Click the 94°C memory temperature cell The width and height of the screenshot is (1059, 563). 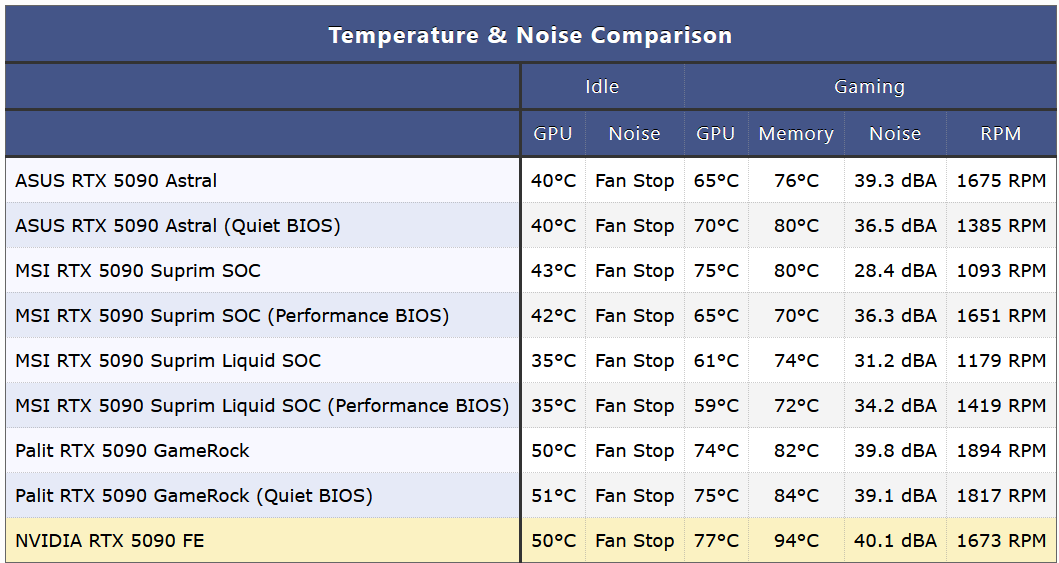tap(796, 541)
